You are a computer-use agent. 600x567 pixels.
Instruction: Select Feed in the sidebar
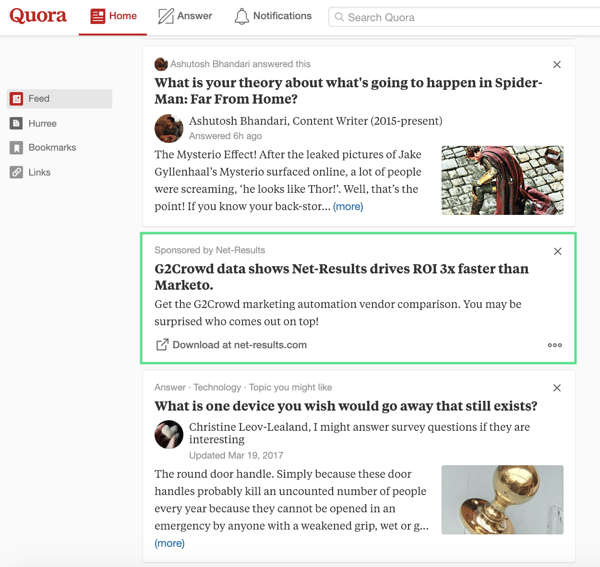pos(59,99)
